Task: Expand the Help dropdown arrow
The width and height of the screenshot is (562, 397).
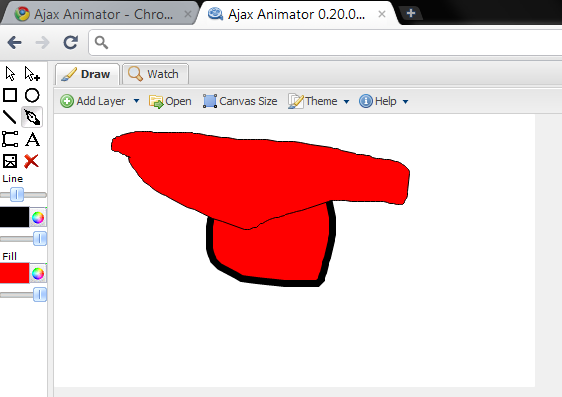Action: coord(405,102)
